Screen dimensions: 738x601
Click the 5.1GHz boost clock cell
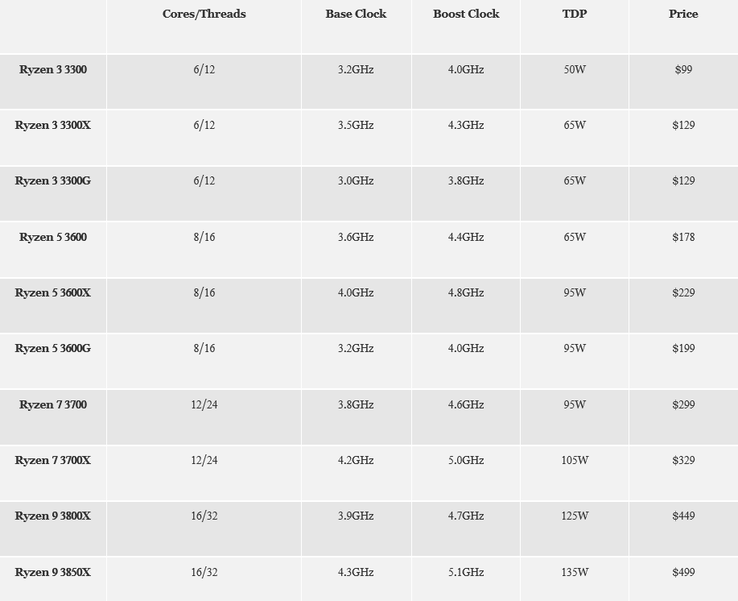pyautogui.click(x=466, y=572)
